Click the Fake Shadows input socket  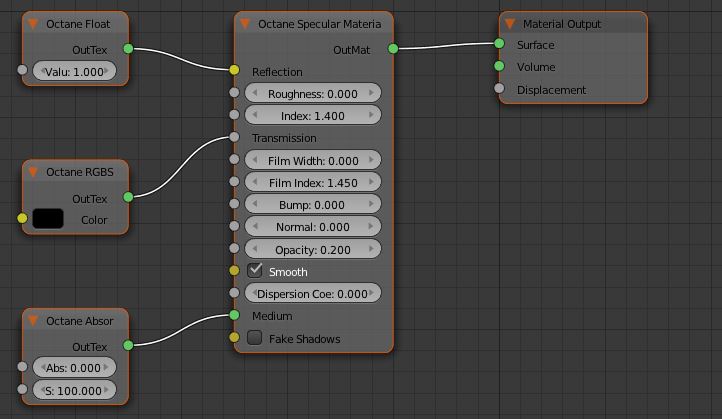pos(234,338)
